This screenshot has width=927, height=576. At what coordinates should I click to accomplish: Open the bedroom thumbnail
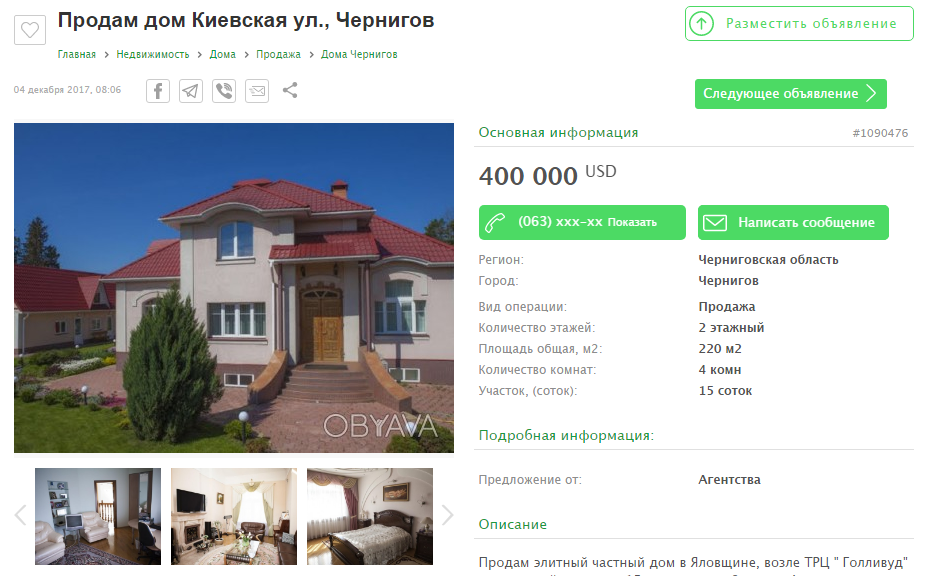(x=370, y=516)
